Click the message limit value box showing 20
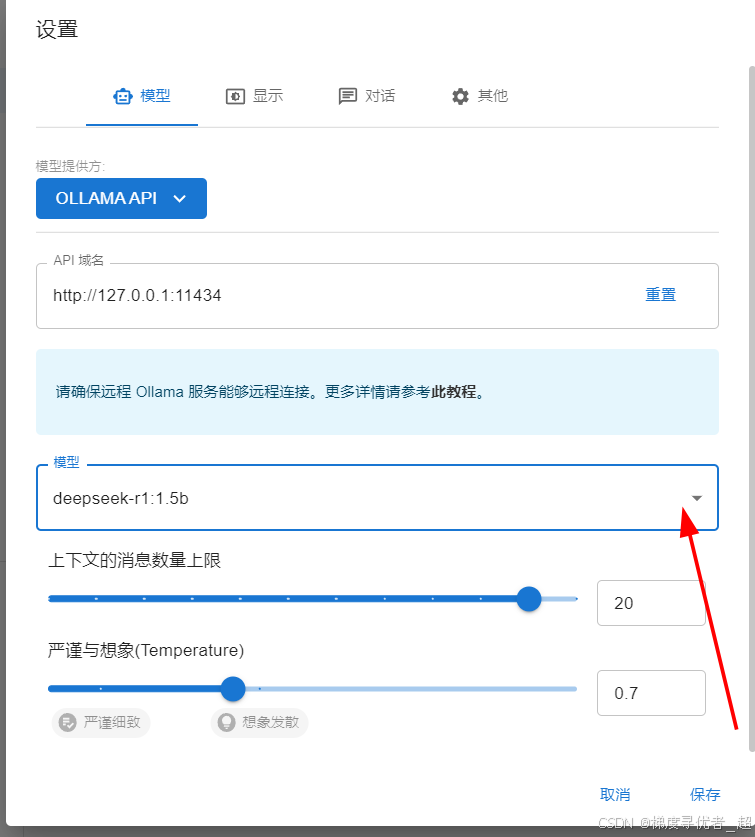This screenshot has width=755, height=837. point(651,603)
